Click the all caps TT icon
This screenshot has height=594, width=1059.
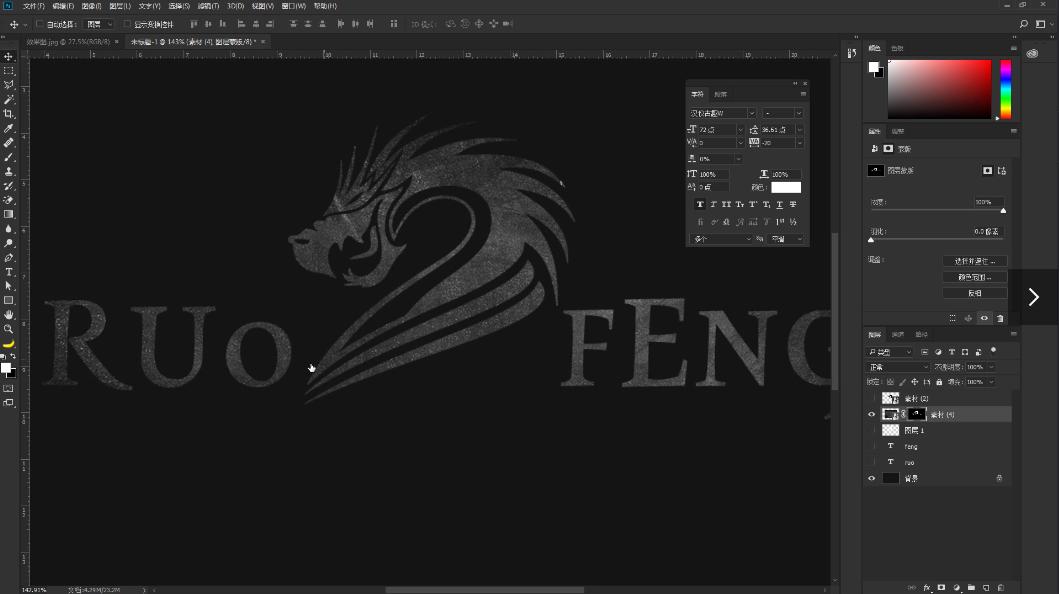click(x=726, y=205)
